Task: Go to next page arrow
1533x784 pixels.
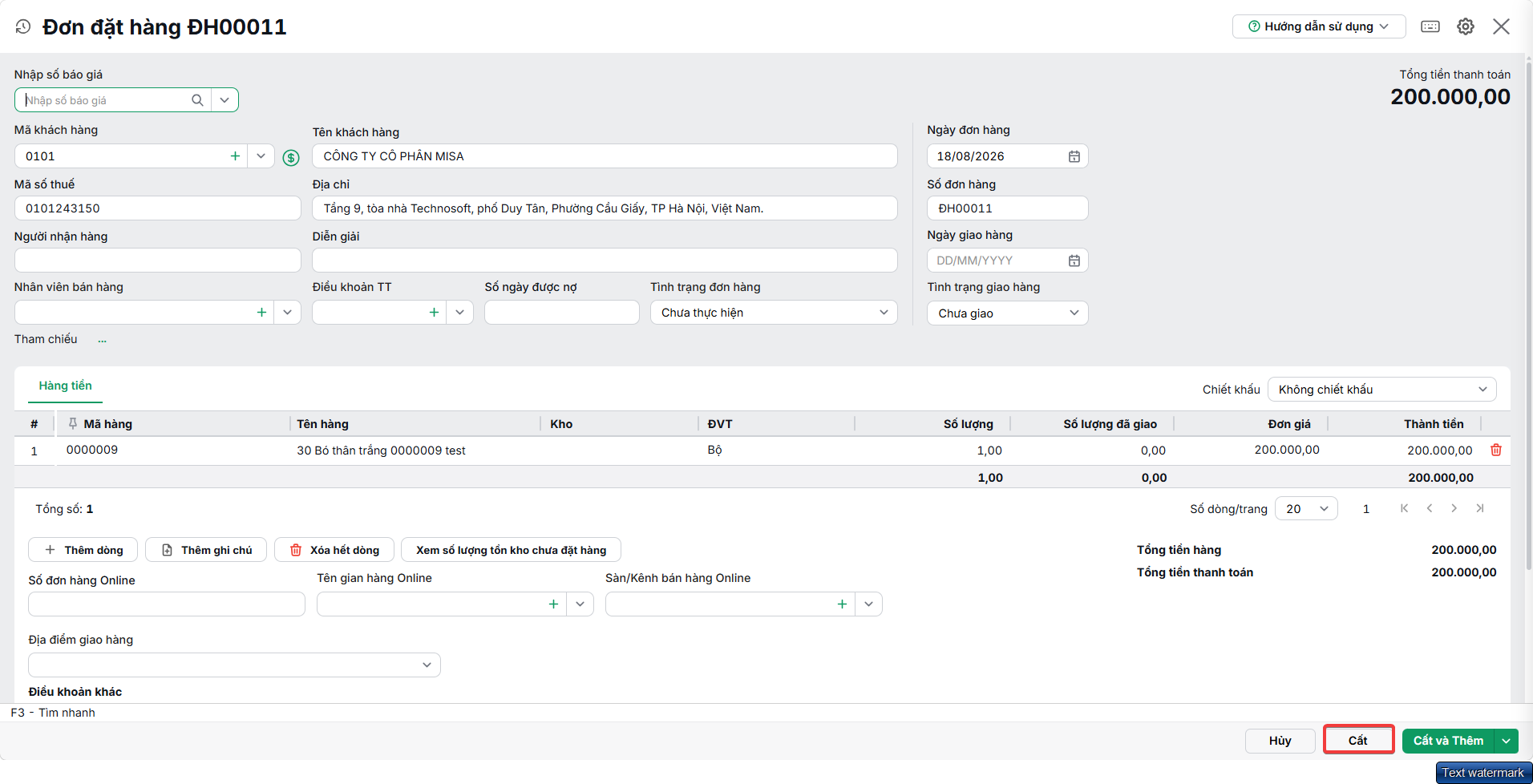Action: [x=1454, y=508]
